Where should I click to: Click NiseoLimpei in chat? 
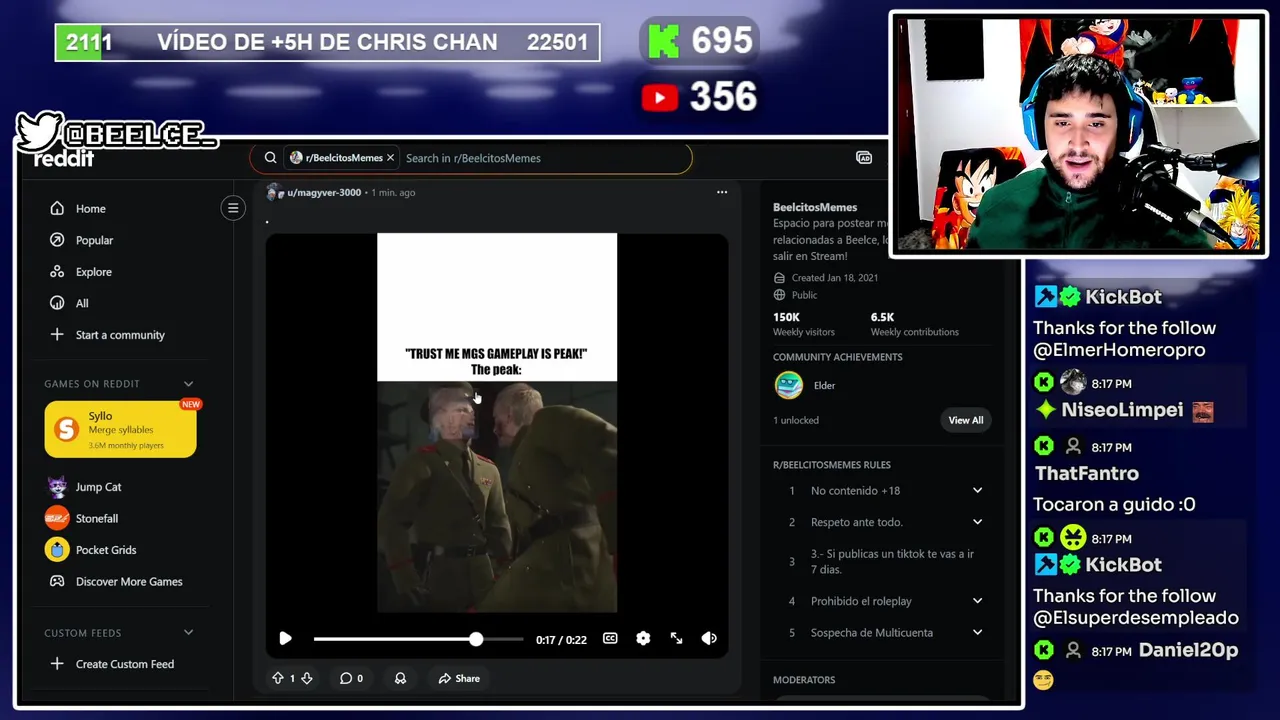pos(1123,410)
